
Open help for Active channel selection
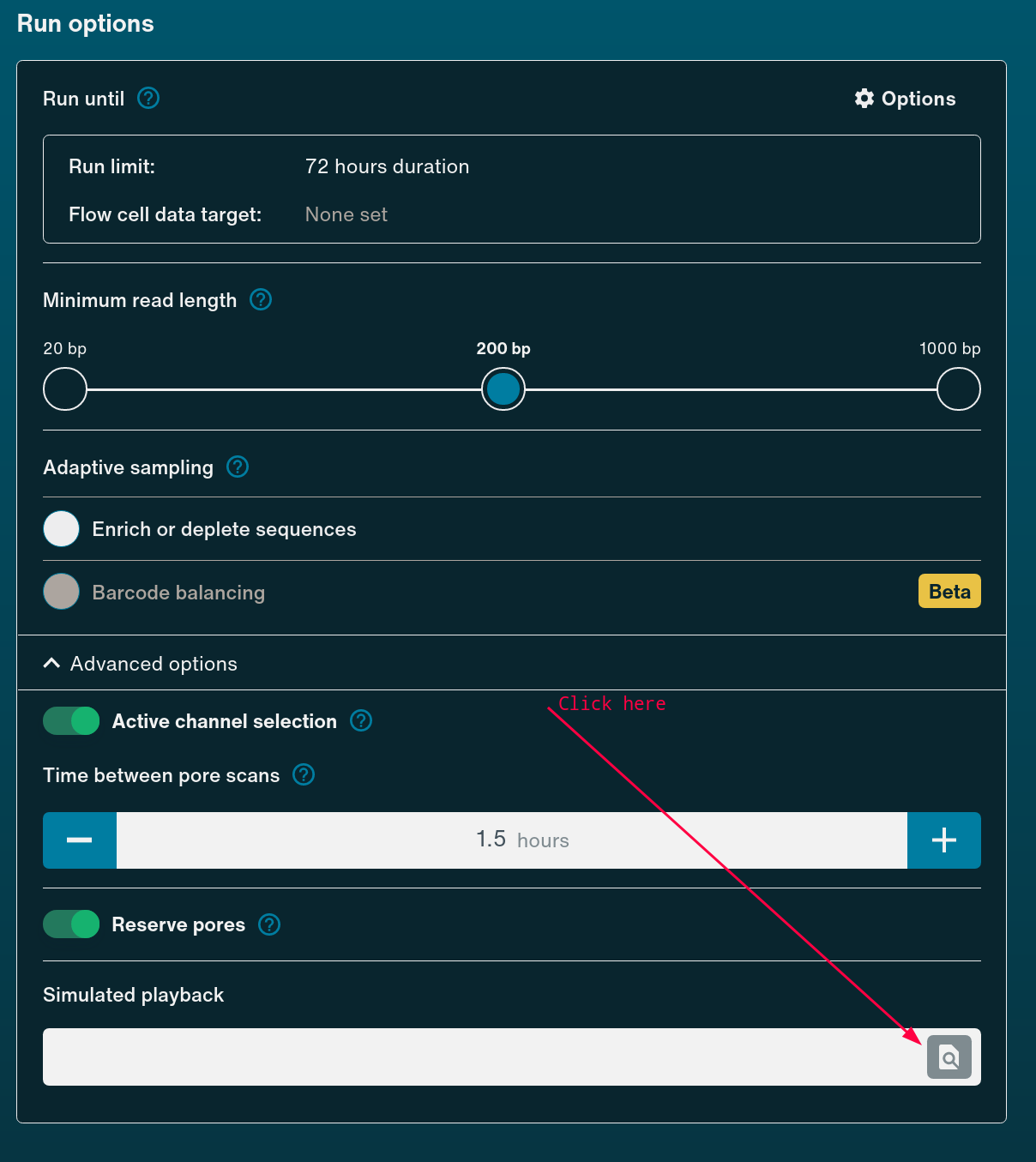tap(361, 721)
